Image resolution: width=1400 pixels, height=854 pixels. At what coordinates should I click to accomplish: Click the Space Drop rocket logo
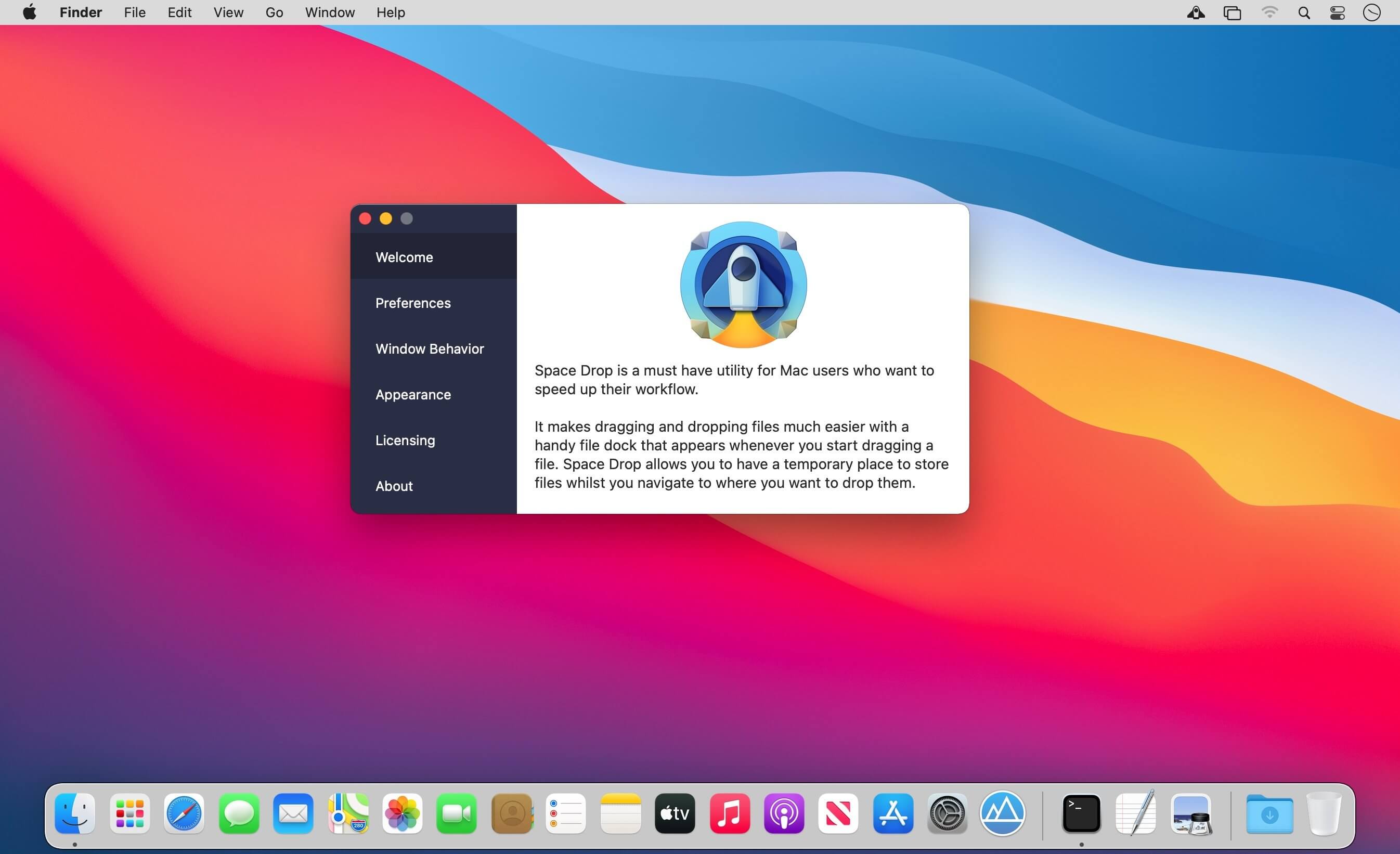743,284
